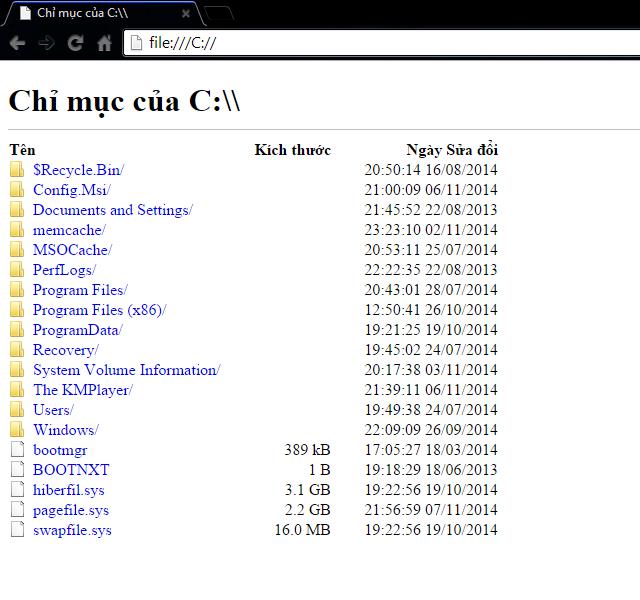This screenshot has width=640, height=600.
Task: Click the folder icon beside $Recycle.Bin/
Action: (17, 170)
